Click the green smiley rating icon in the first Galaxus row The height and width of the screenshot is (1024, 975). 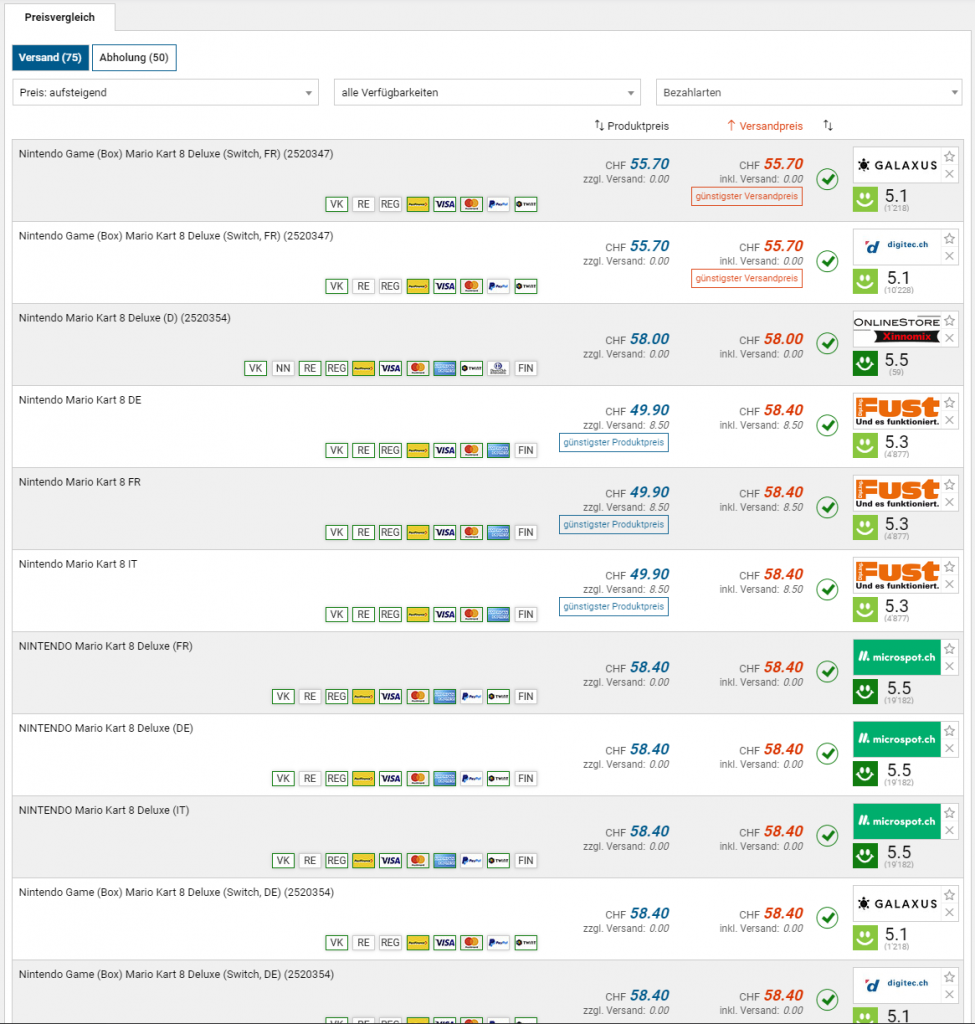(x=865, y=199)
